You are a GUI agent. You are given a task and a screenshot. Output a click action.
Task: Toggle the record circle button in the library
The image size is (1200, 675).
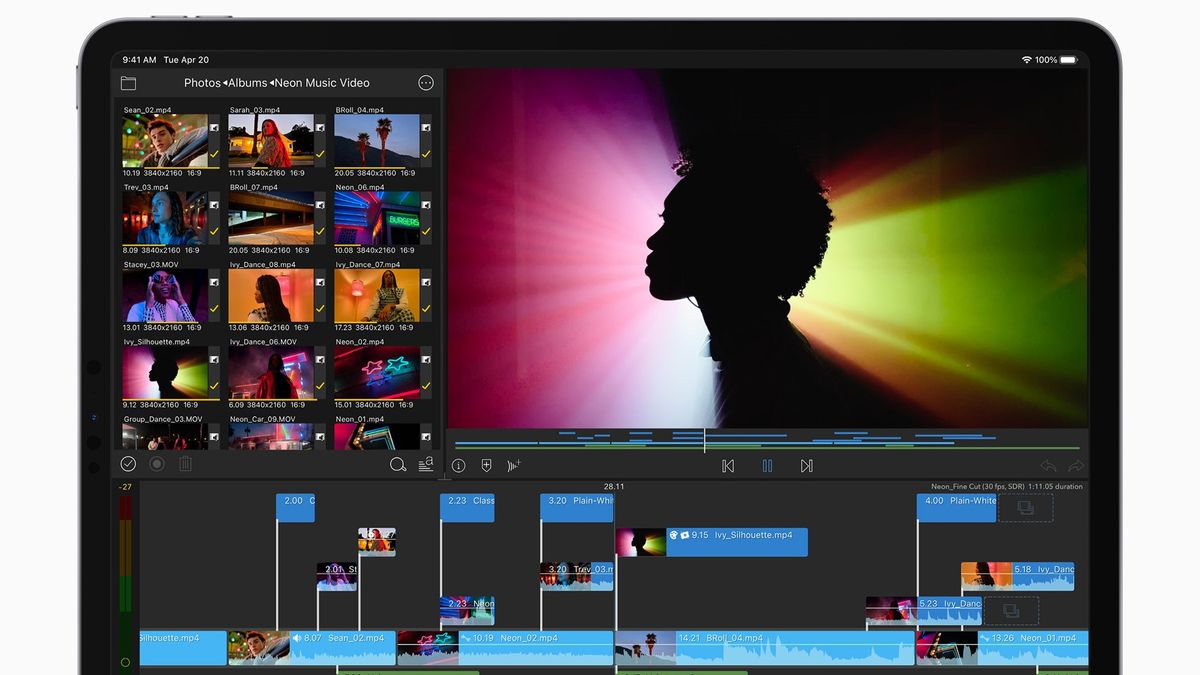coord(157,464)
